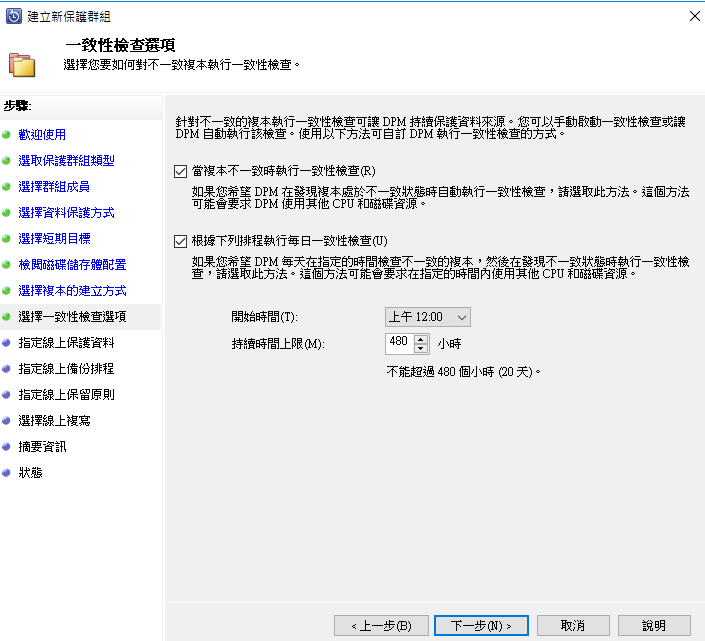Go to the 選擇資料保護方式 step
This screenshot has width=705, height=641.
(67, 213)
